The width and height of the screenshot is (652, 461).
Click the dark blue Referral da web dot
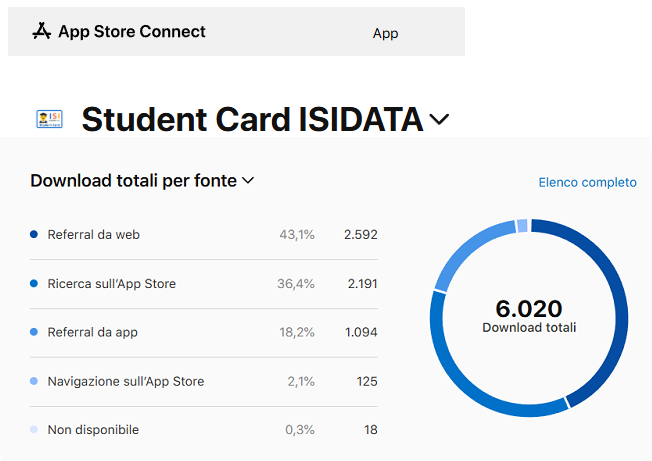34,235
